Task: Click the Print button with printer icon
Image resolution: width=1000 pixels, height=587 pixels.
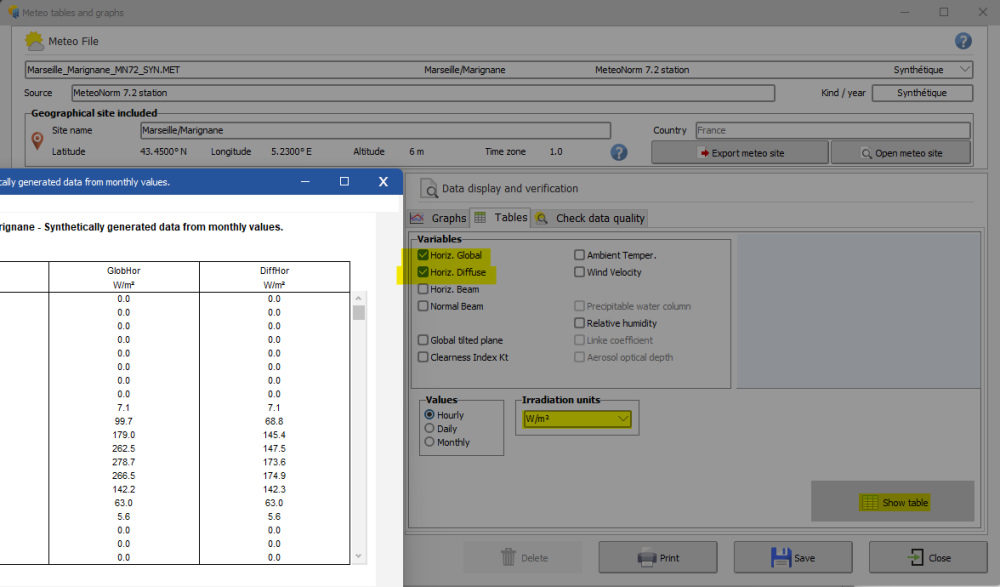Action: pyautogui.click(x=657, y=558)
